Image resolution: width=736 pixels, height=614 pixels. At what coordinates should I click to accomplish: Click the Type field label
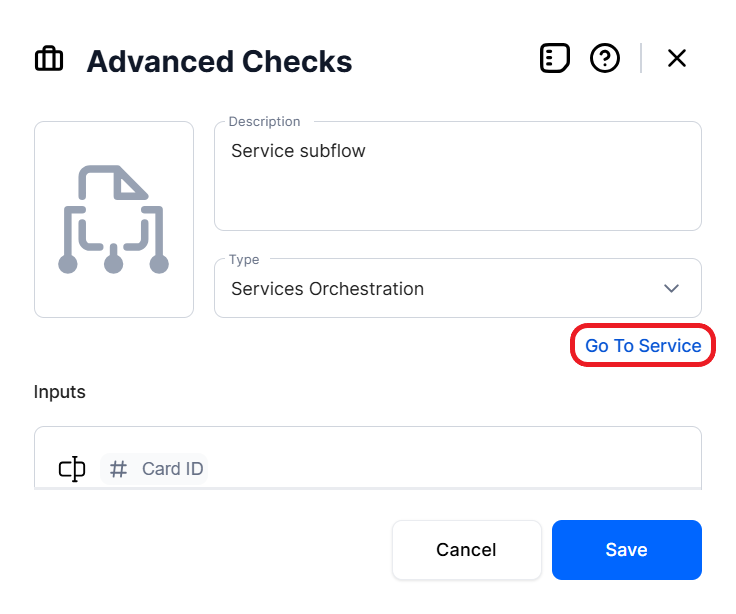coord(244,260)
